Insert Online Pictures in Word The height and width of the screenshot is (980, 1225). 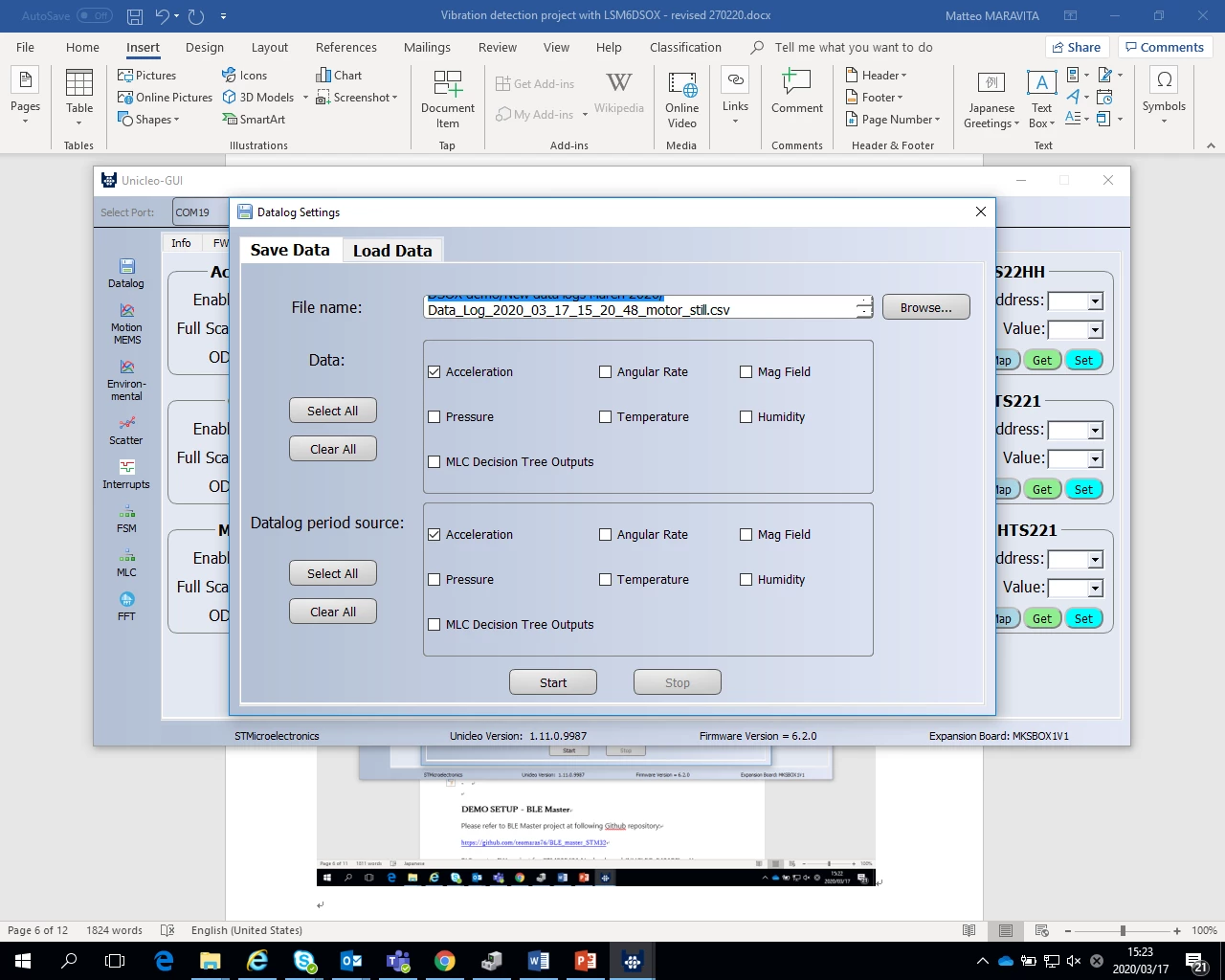tap(165, 97)
